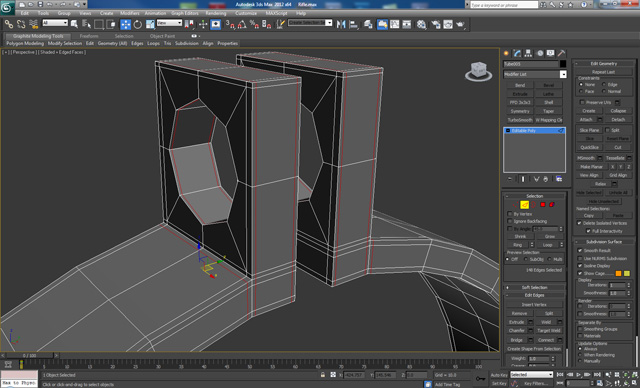This screenshot has height=388, width=640.
Task: Select the Vertex sub-object level icon
Action: tap(516, 205)
